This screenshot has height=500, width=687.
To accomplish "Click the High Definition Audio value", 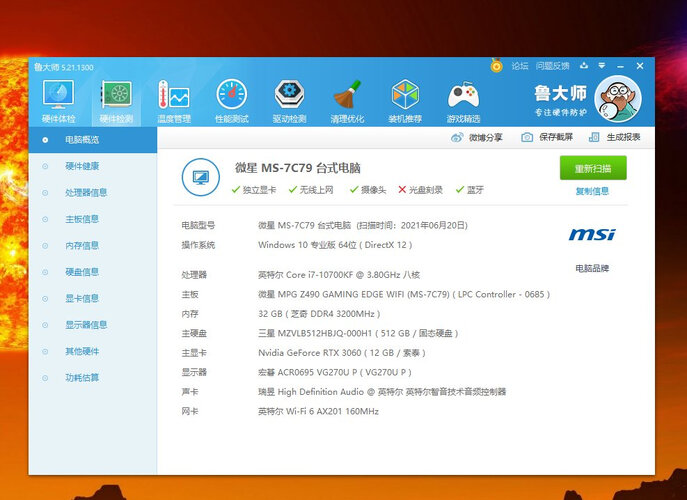I will pyautogui.click(x=382, y=392).
